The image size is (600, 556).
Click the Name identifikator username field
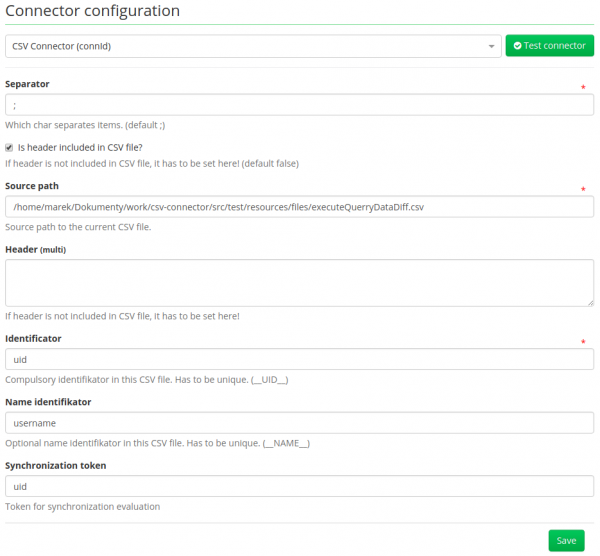click(x=300, y=423)
